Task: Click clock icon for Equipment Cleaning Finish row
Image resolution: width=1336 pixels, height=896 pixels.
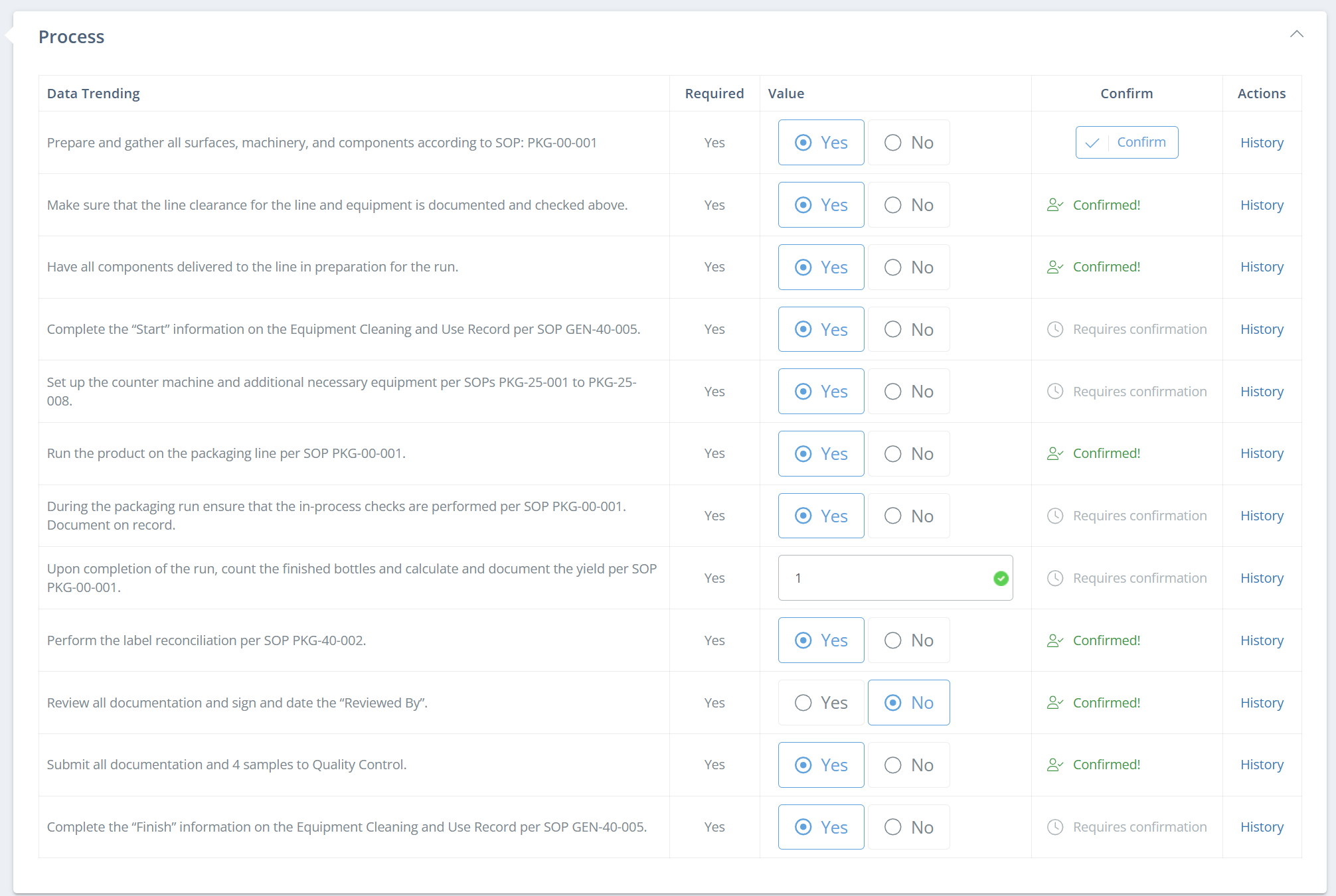Action: pos(1055,827)
